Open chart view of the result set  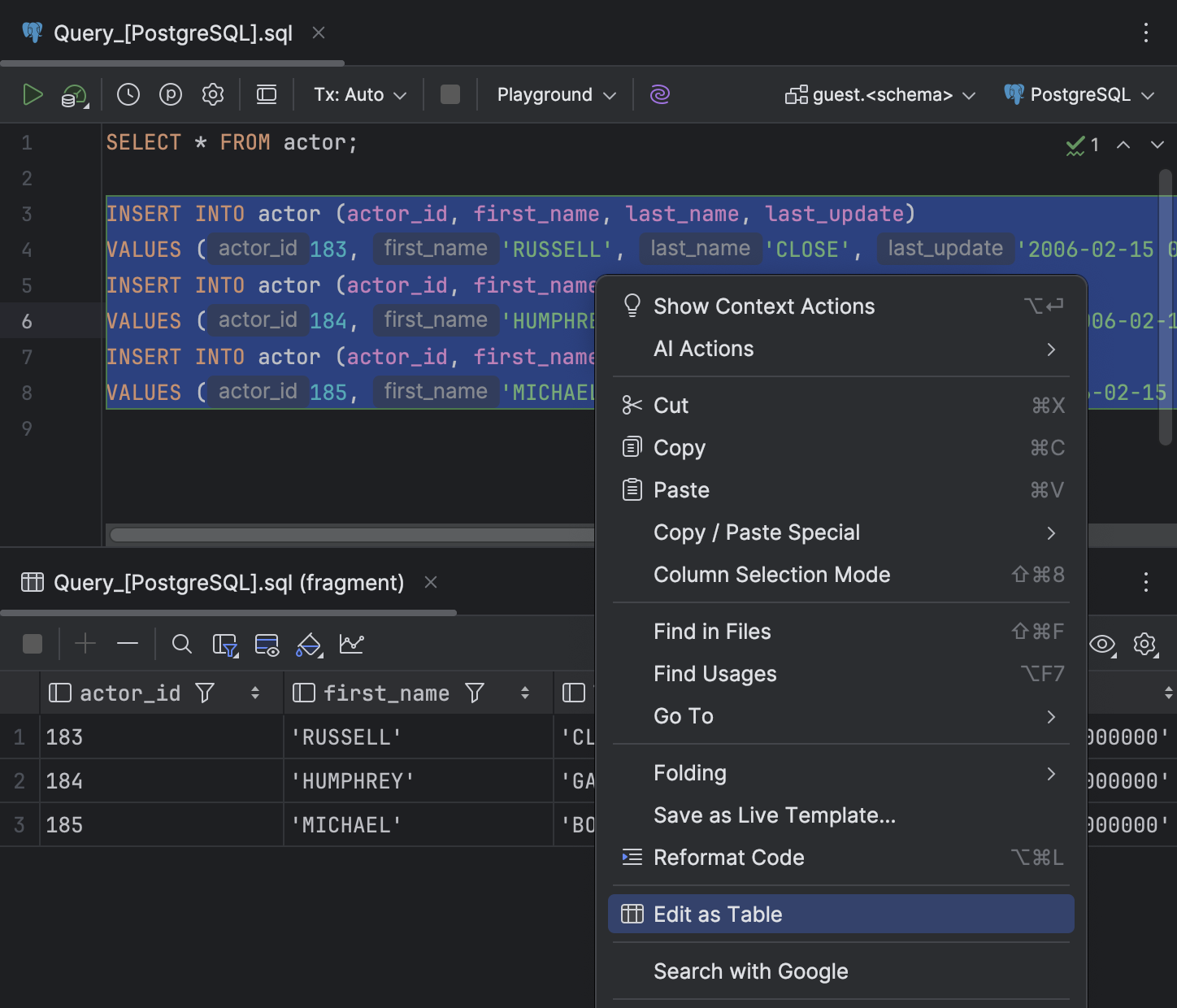(x=352, y=644)
